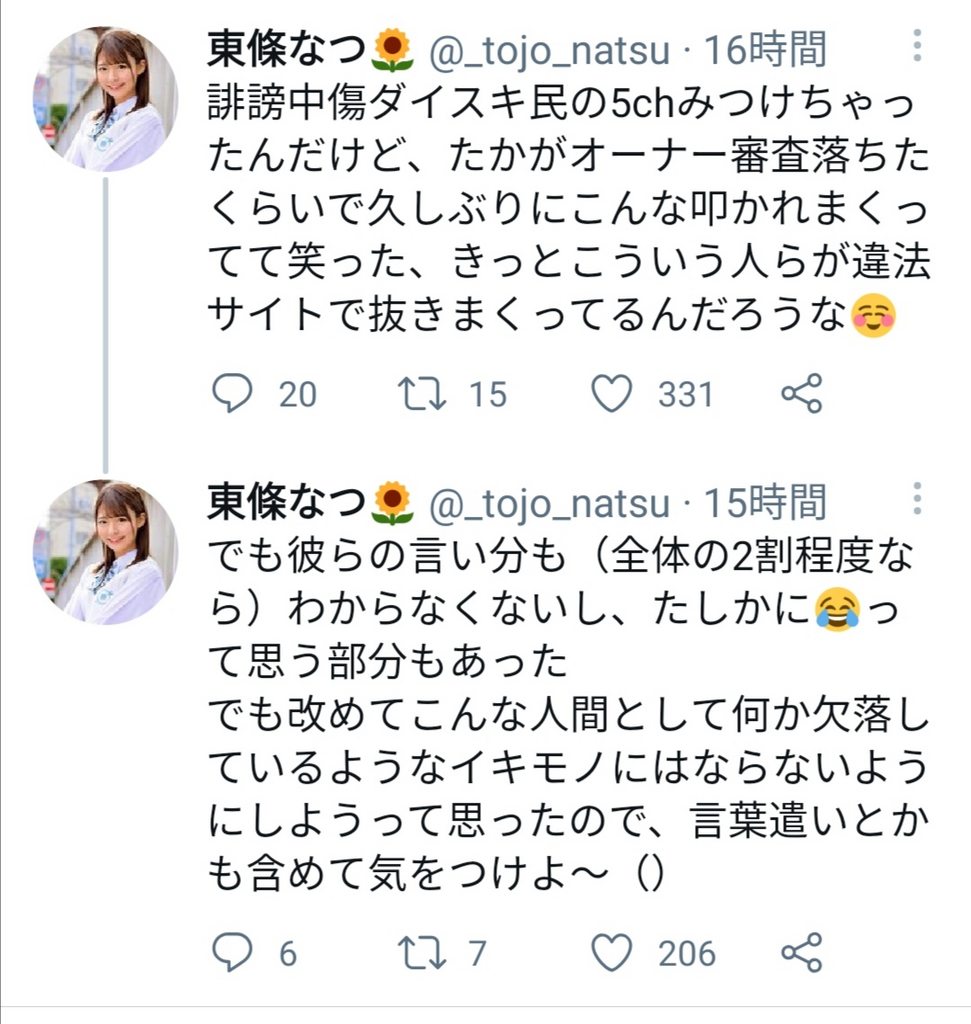
Task: Open @_tojo_natsu handle in first tweet
Action: (549, 51)
